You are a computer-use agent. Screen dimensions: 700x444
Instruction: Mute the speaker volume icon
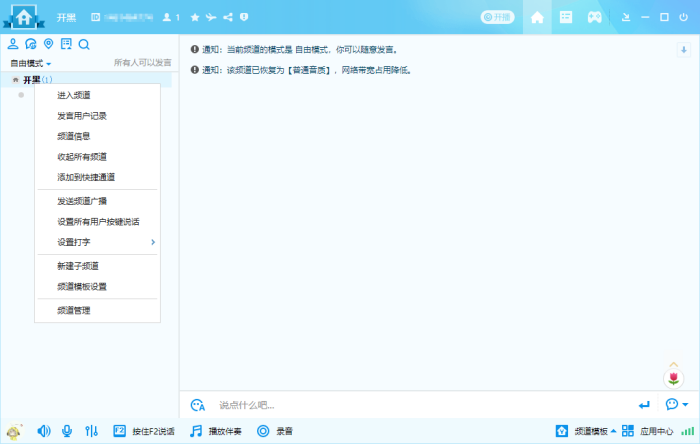tap(43, 431)
